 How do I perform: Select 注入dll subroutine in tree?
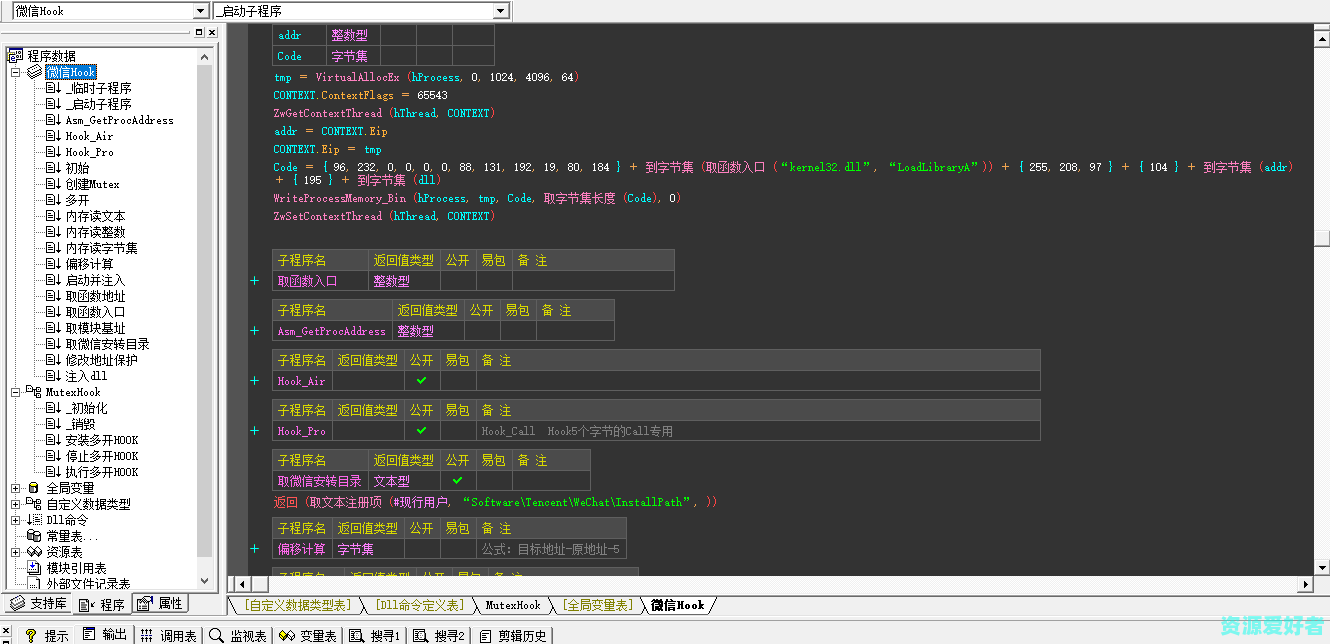point(86,376)
